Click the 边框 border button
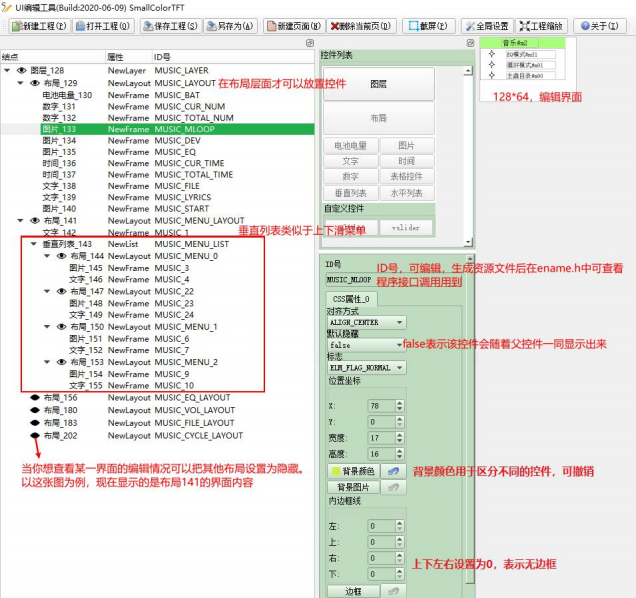636x598 pixels. coord(353,591)
